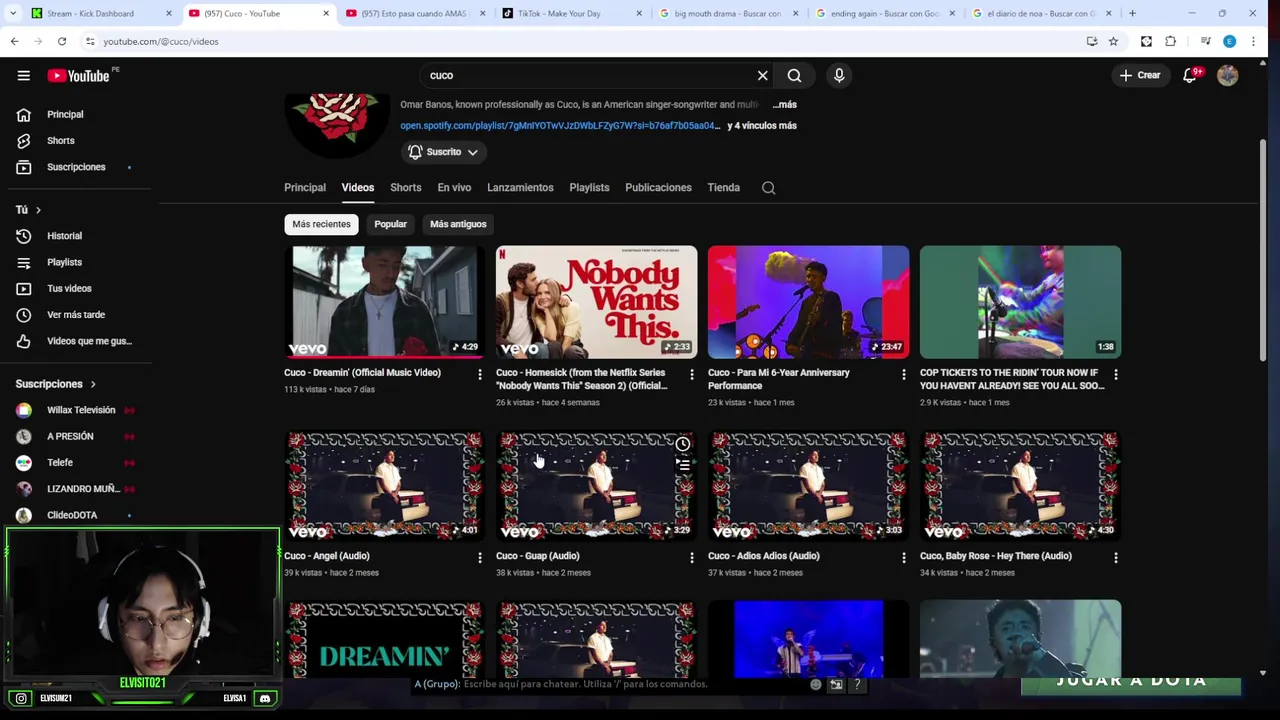Image resolution: width=1280 pixels, height=720 pixels.
Task: Switch to the En vivo tab
Action: pyautogui.click(x=454, y=187)
